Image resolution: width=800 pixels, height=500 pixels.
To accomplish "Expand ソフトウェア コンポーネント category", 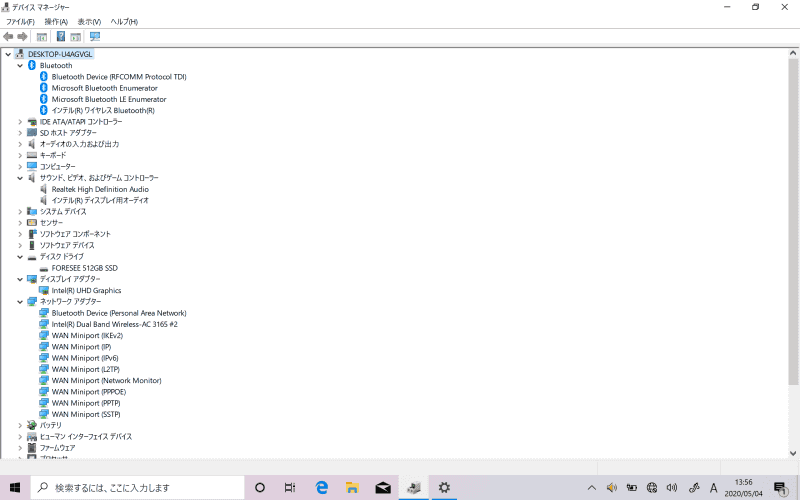I will tap(20, 234).
